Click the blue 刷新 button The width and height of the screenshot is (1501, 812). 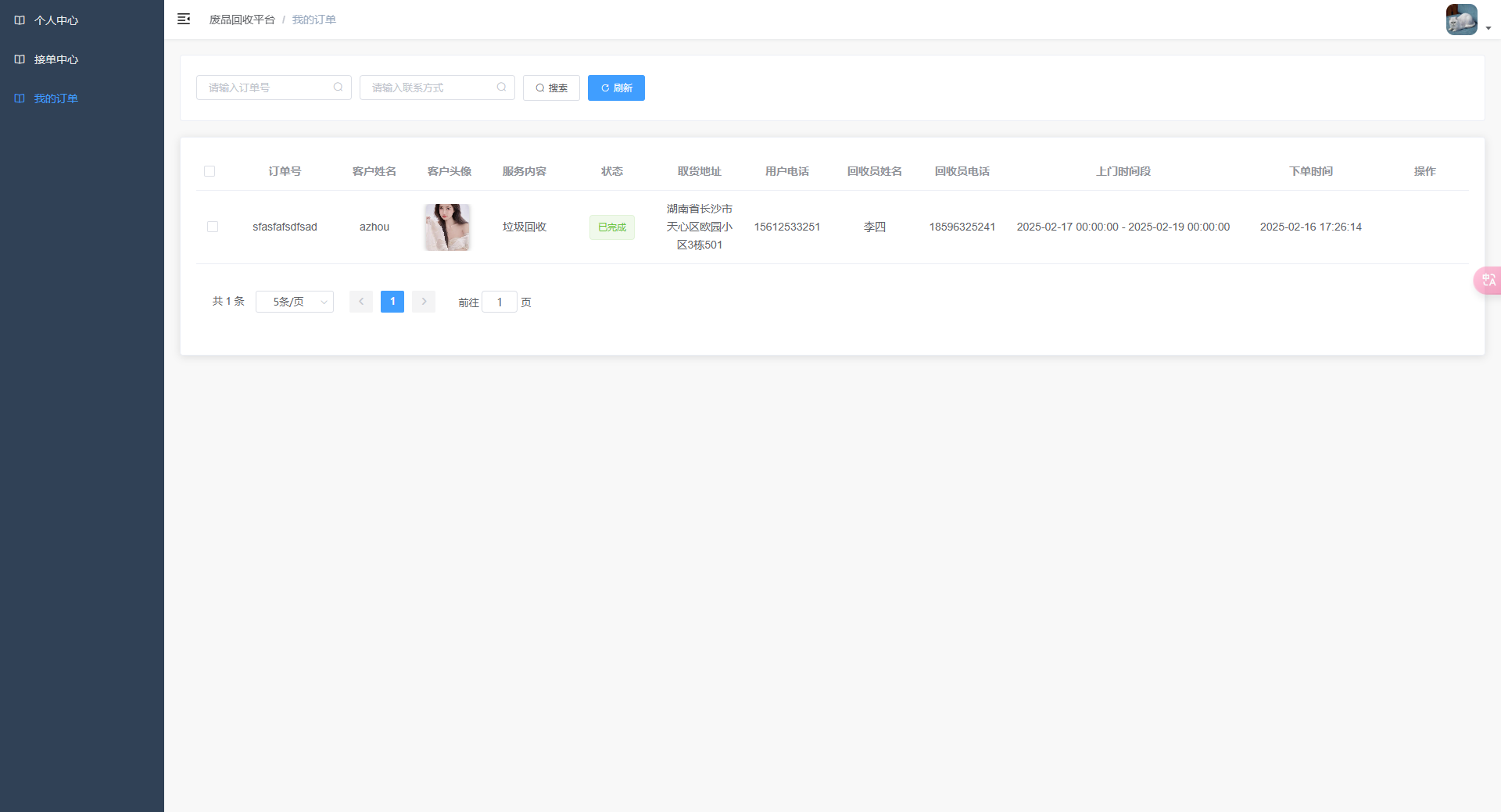[616, 88]
